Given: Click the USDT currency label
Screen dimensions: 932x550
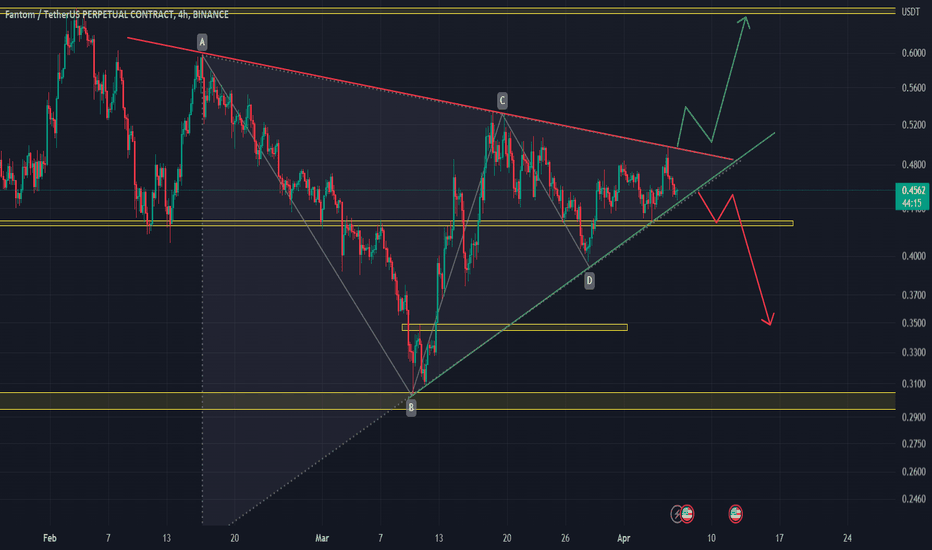Looking at the screenshot, I should click(910, 12).
